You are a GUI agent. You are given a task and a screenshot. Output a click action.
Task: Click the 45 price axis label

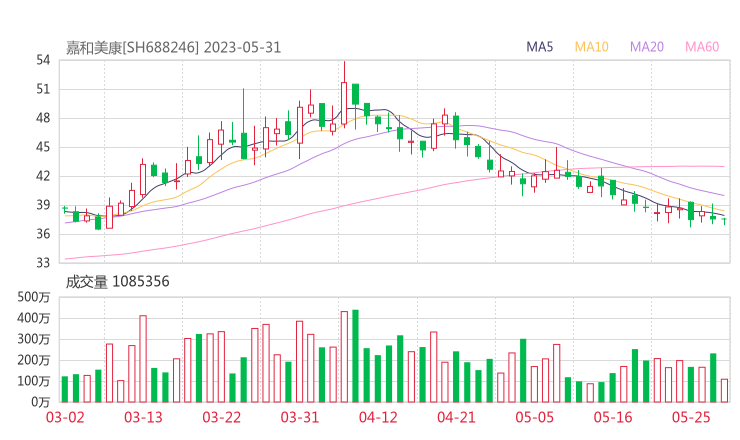click(43, 147)
